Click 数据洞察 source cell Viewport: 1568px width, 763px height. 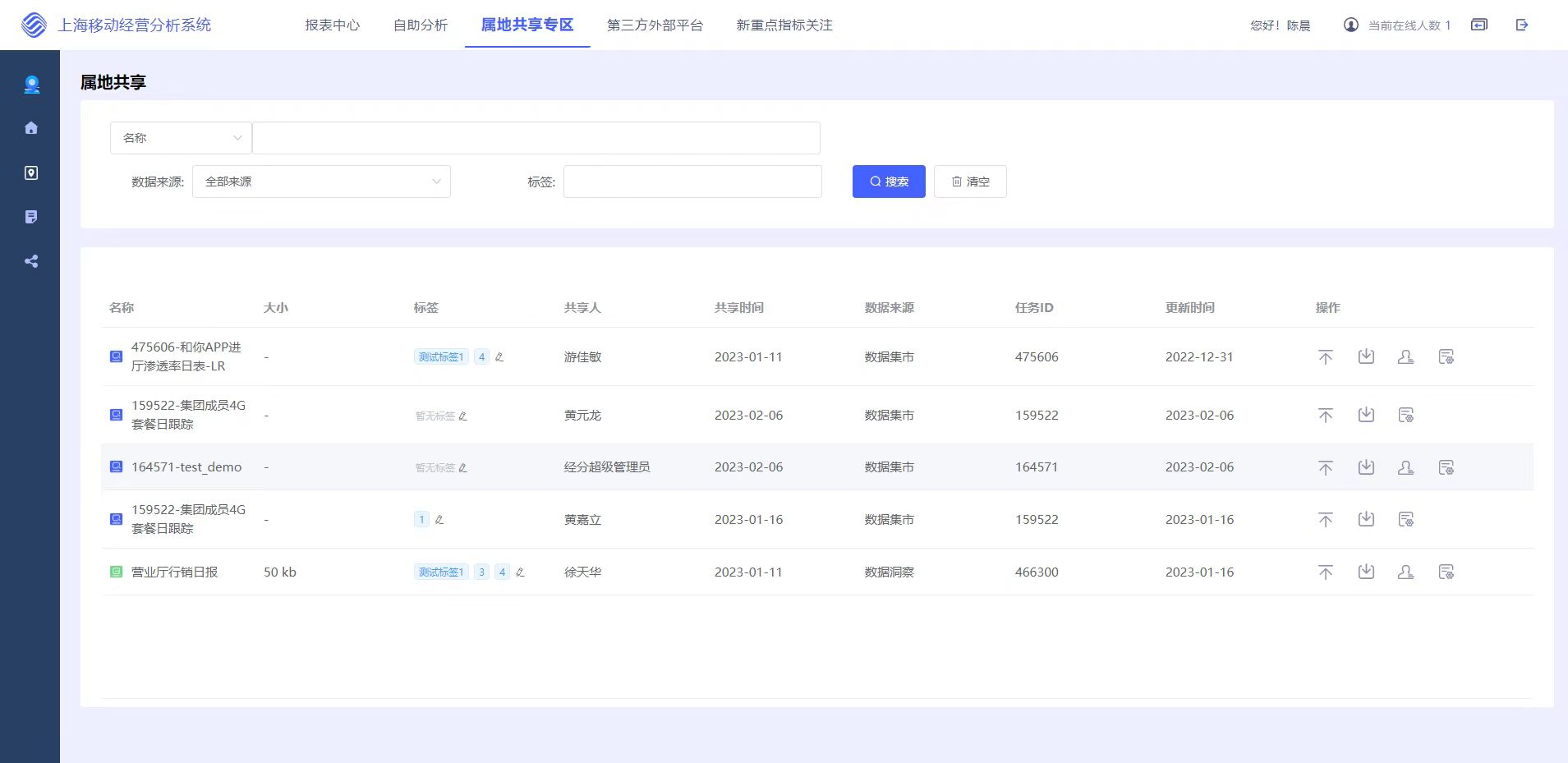tap(890, 572)
